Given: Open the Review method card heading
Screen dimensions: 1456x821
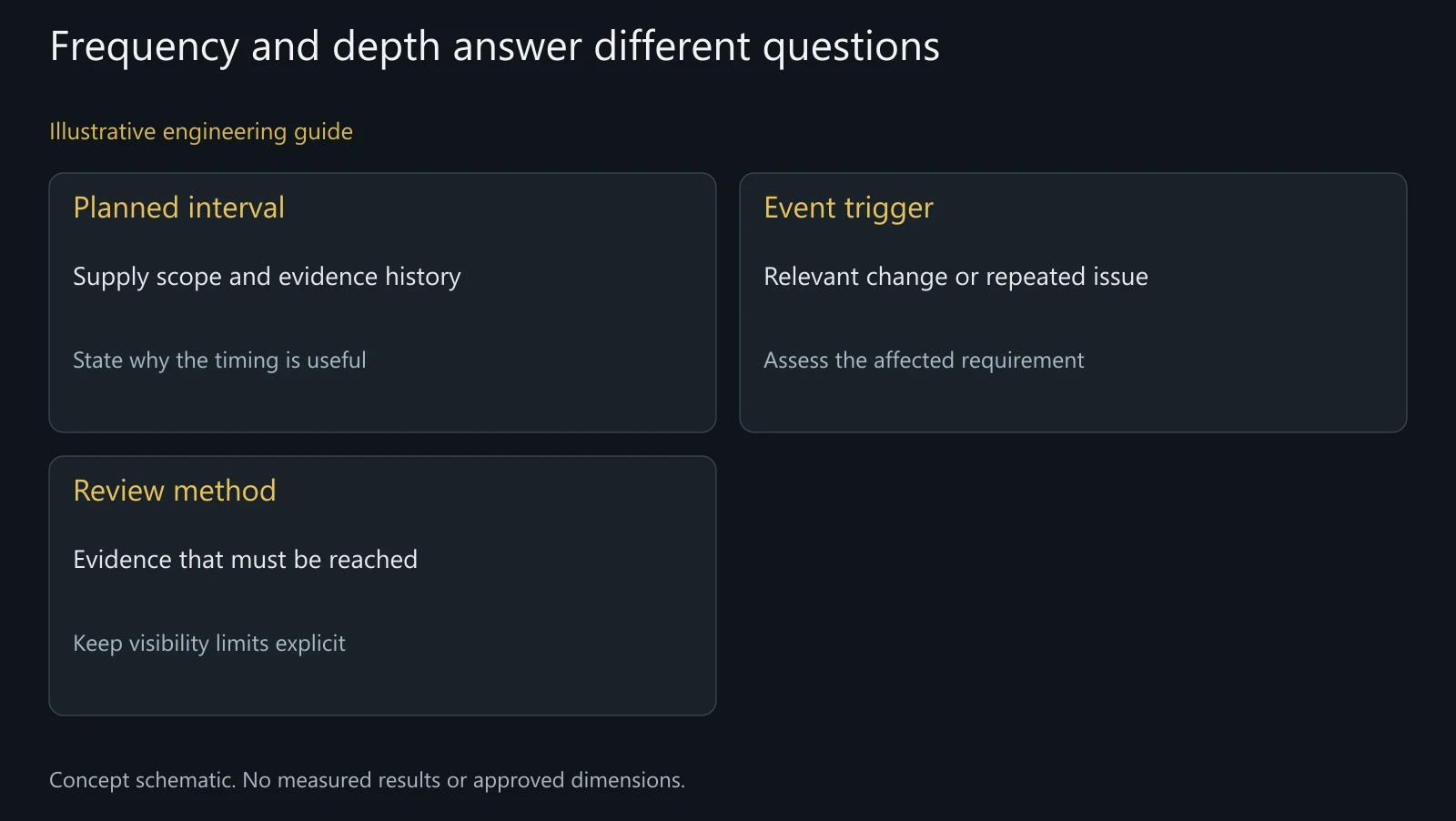Looking at the screenshot, I should 174,491.
